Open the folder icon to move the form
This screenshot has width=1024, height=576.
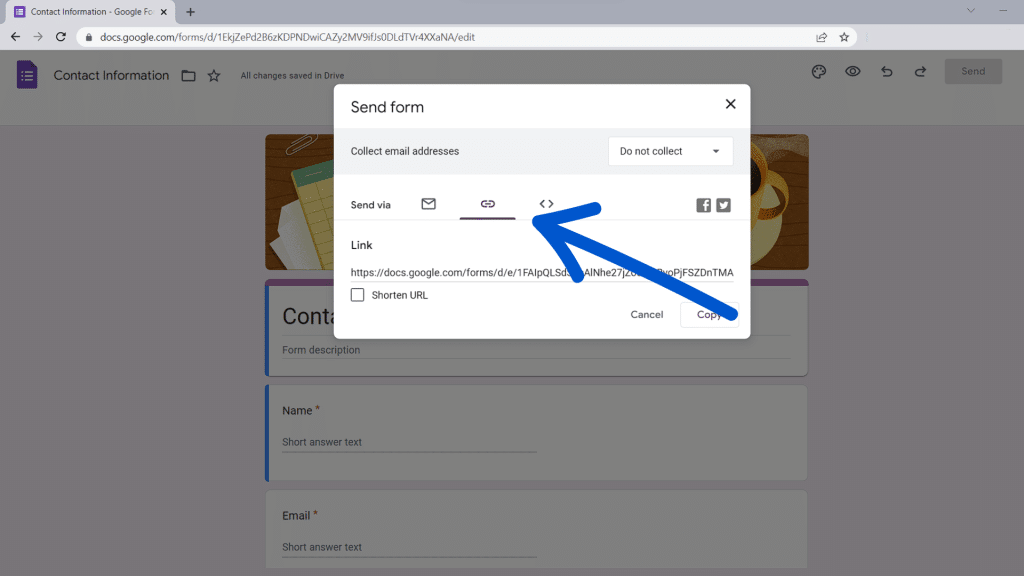click(x=188, y=74)
